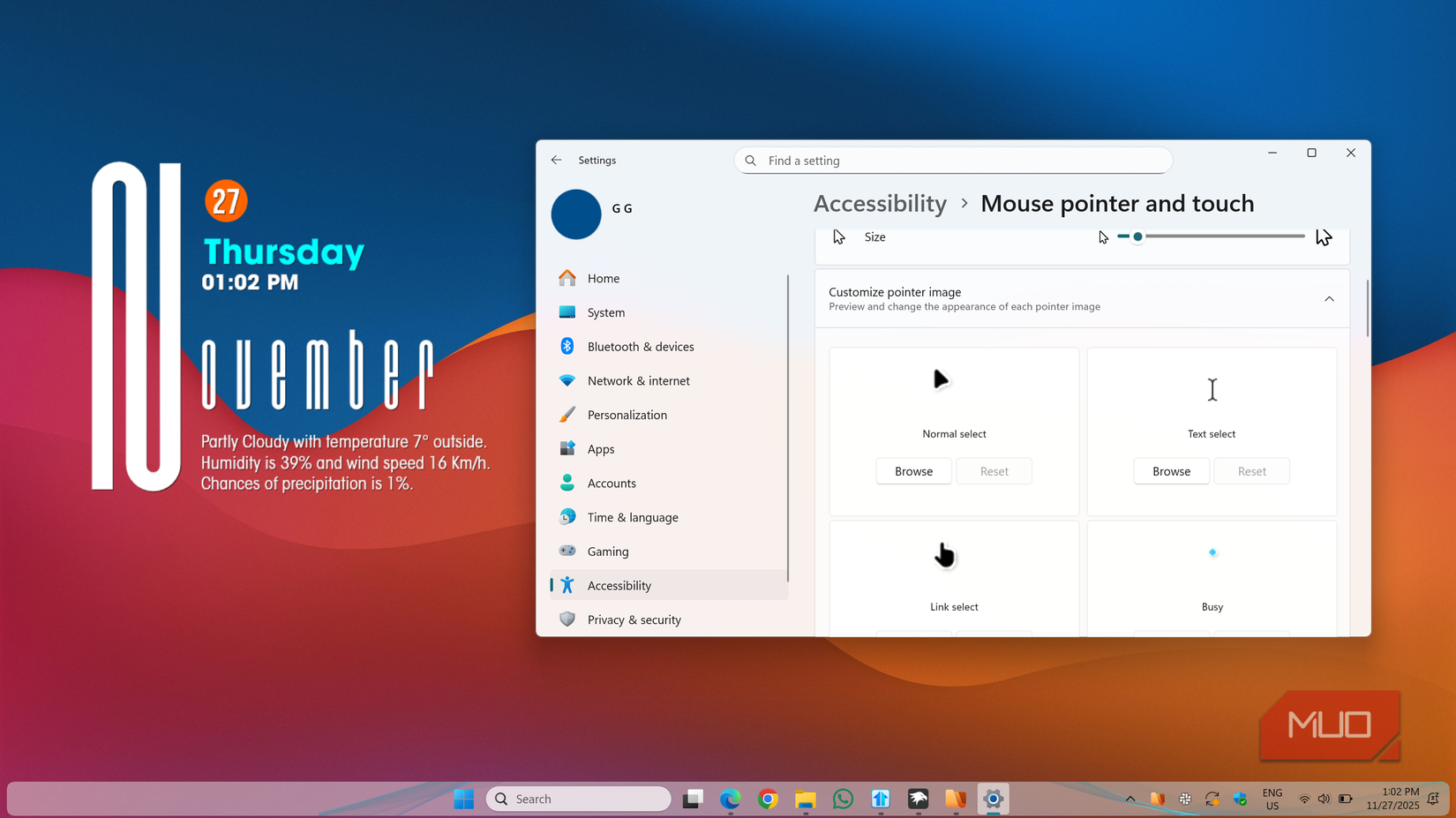Click Browse under Text select
Viewport: 1456px width, 818px height.
1171,470
